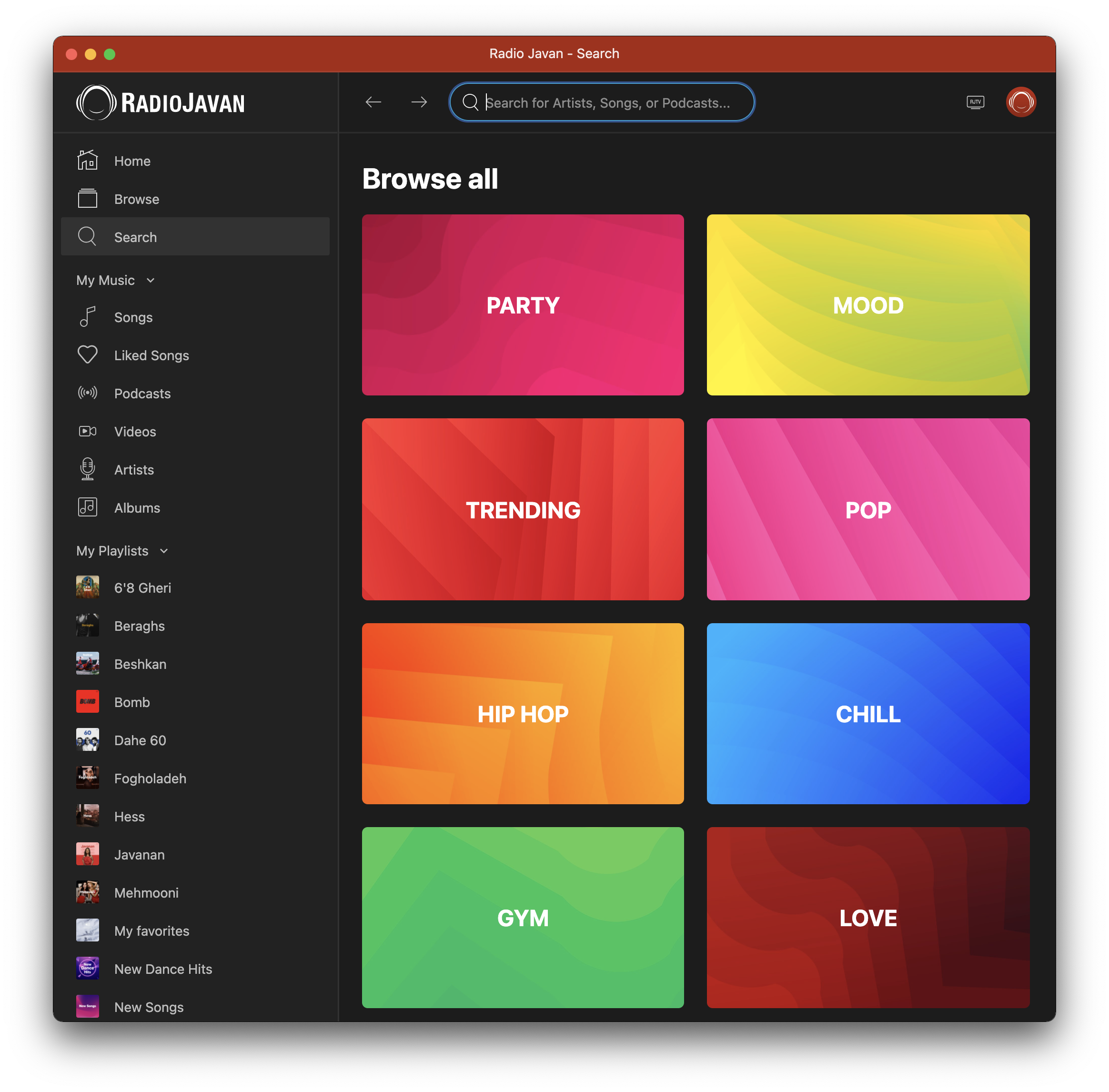Open the LOVE category card
1109x1092 pixels.
(868, 918)
